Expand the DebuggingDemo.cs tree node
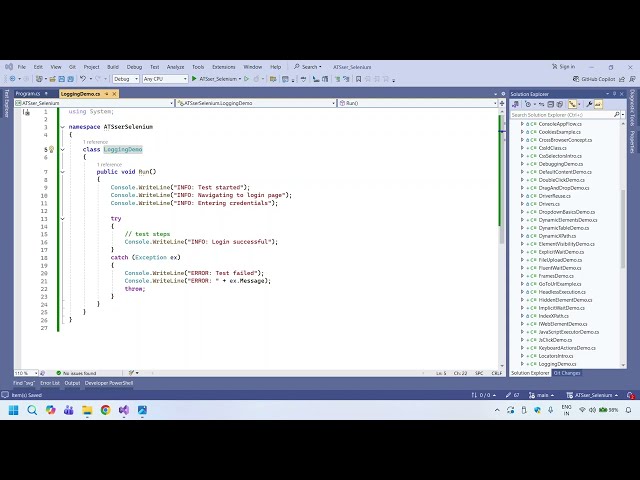Screen dimensions: 640x480 [522, 164]
